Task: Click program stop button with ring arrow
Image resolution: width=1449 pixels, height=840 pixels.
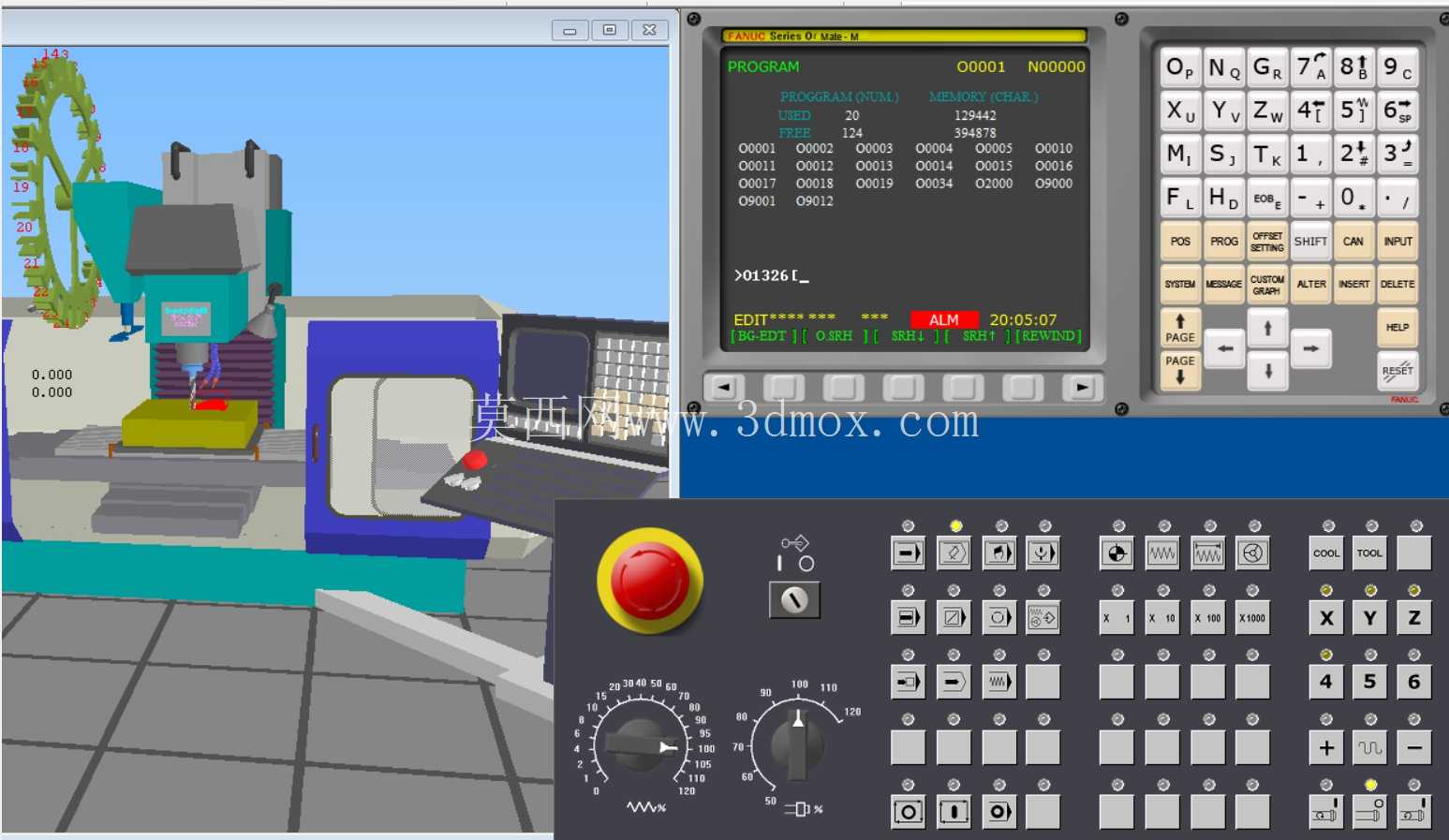Action: coord(999,812)
